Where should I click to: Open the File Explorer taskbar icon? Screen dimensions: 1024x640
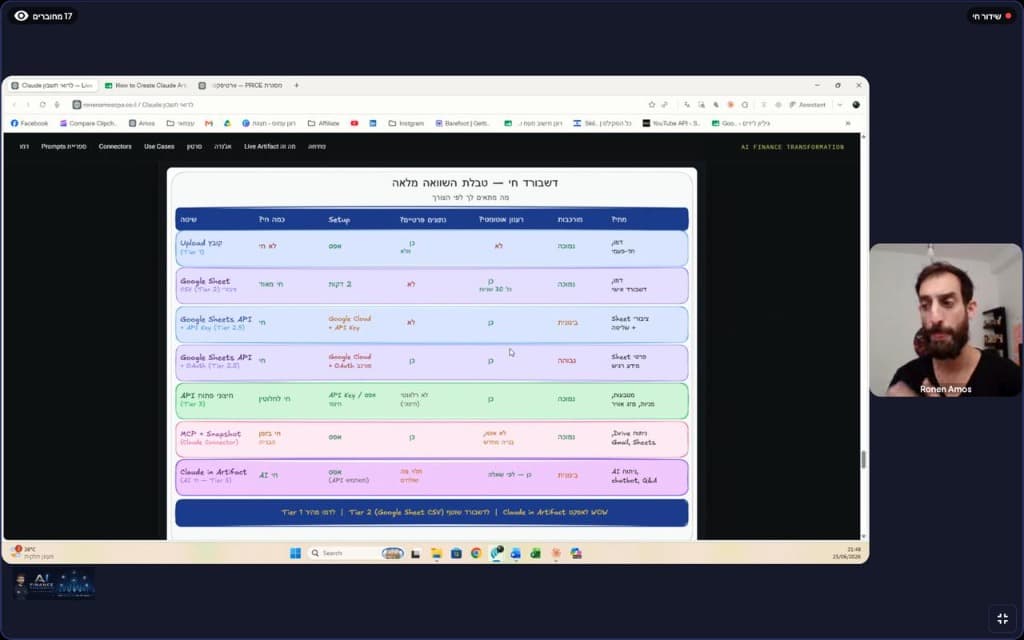click(x=436, y=553)
